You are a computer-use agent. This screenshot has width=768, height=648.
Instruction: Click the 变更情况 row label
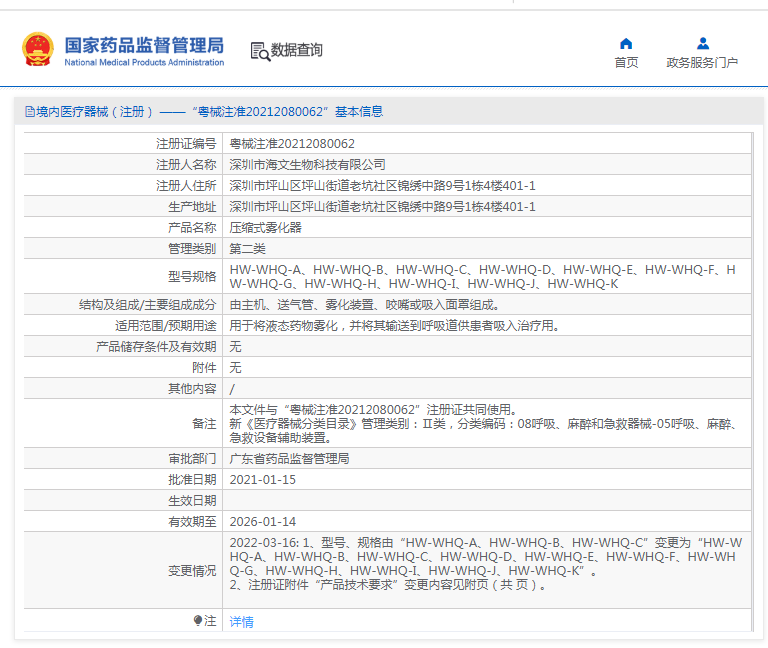[x=192, y=571]
